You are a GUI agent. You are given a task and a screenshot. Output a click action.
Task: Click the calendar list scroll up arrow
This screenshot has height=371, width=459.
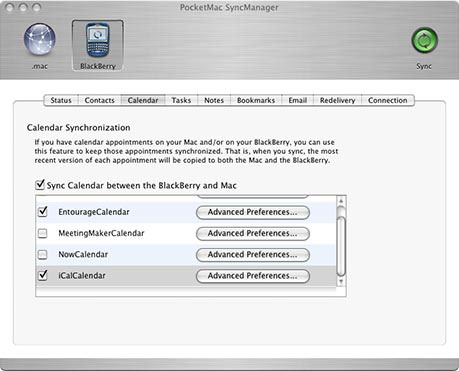(341, 201)
